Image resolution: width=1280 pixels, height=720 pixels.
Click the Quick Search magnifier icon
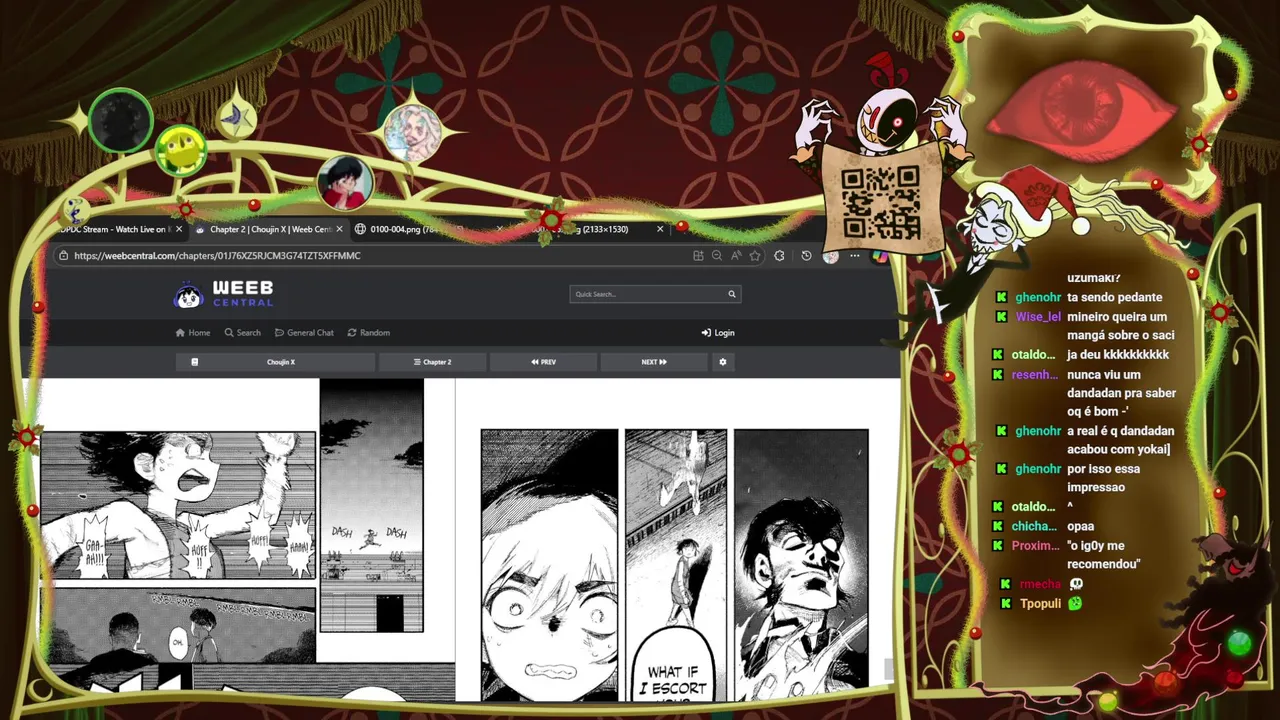point(731,294)
